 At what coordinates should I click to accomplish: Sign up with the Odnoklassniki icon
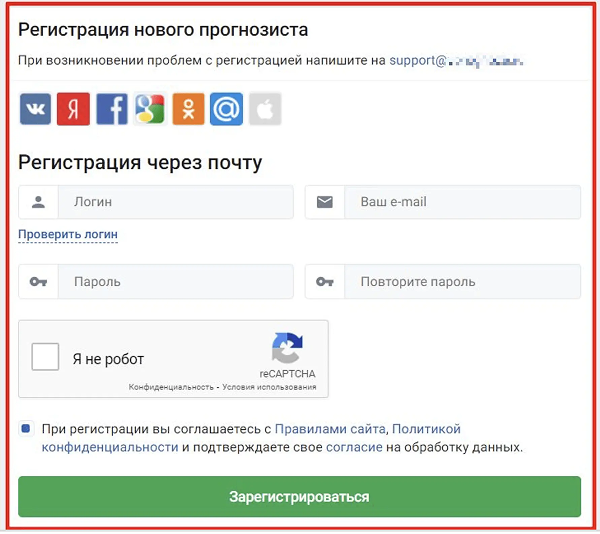[188, 109]
